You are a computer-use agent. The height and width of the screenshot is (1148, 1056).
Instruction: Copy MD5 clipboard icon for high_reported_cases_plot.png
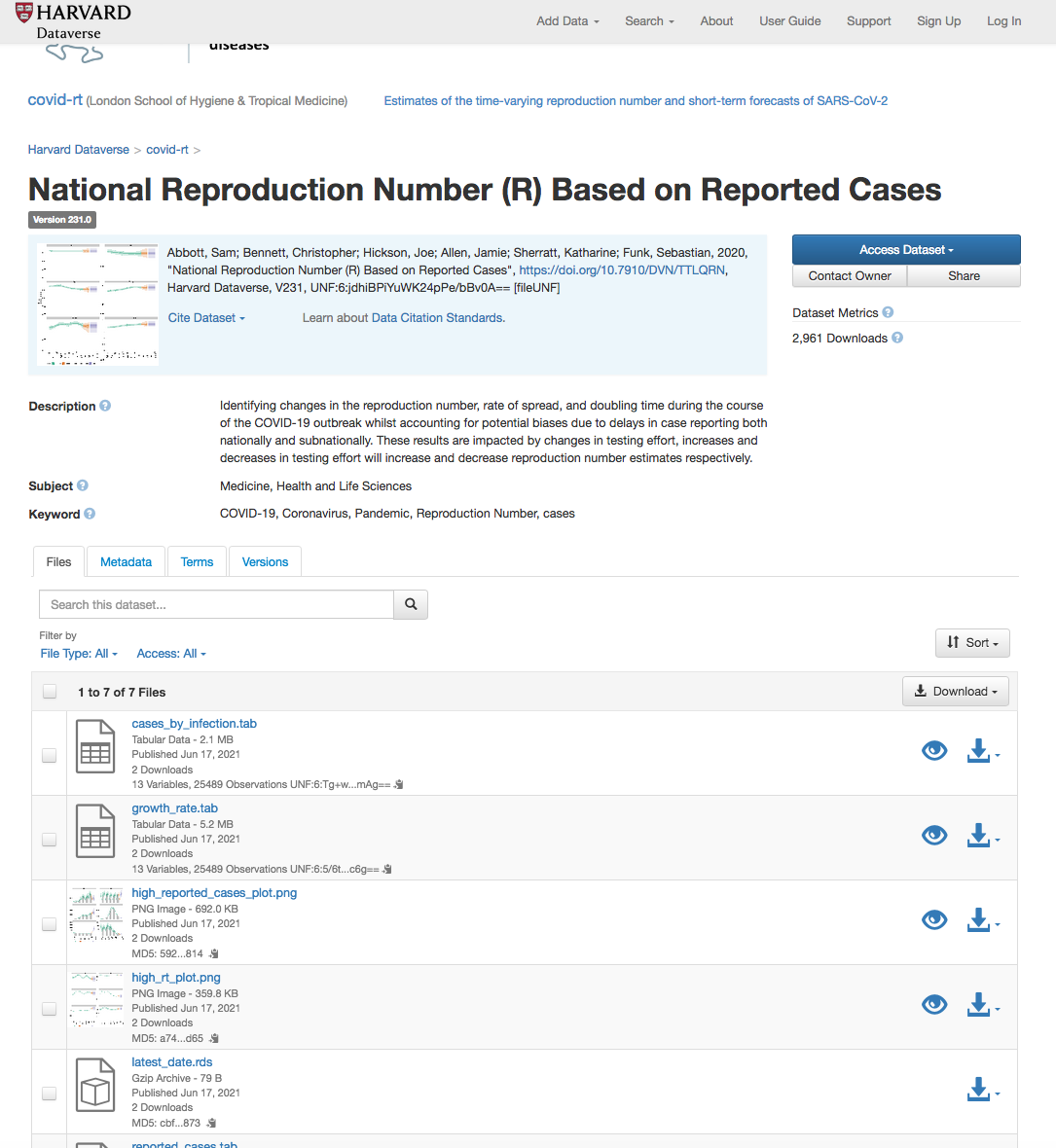(x=214, y=954)
